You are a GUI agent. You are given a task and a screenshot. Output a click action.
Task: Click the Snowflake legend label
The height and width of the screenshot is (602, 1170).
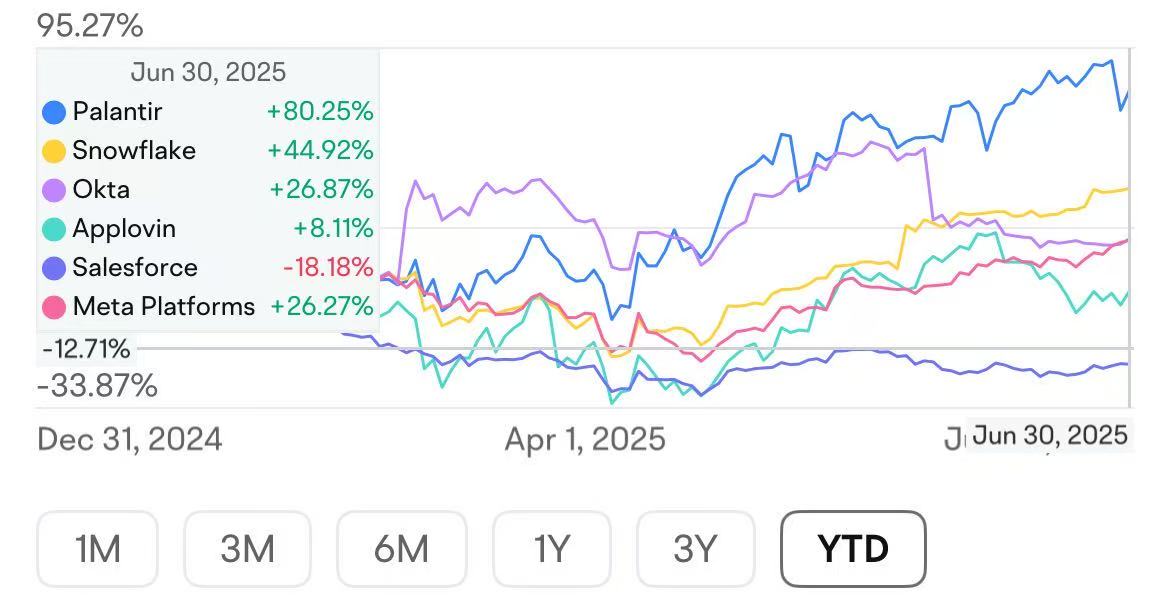tap(134, 151)
